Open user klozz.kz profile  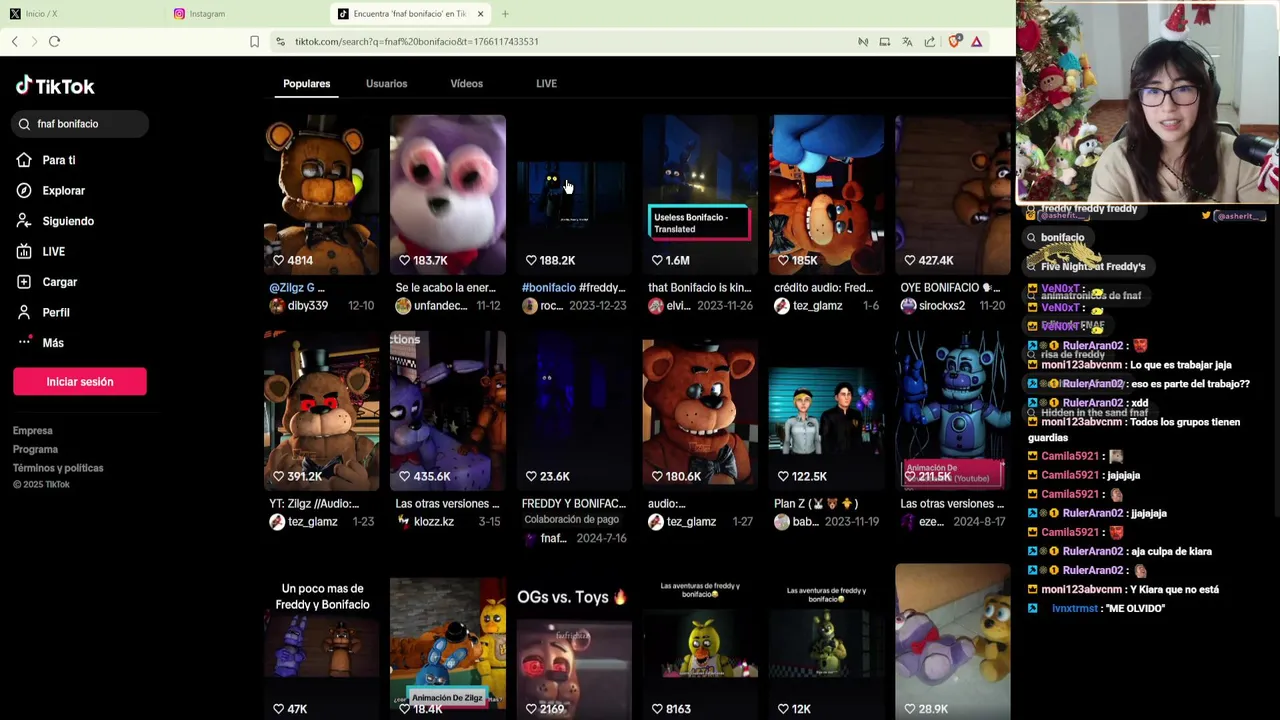click(434, 522)
